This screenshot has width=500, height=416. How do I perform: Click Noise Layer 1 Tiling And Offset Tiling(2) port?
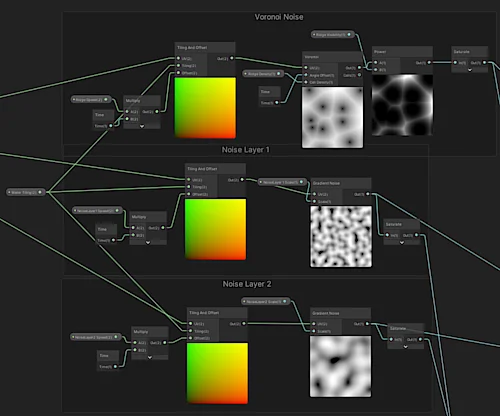(x=189, y=187)
